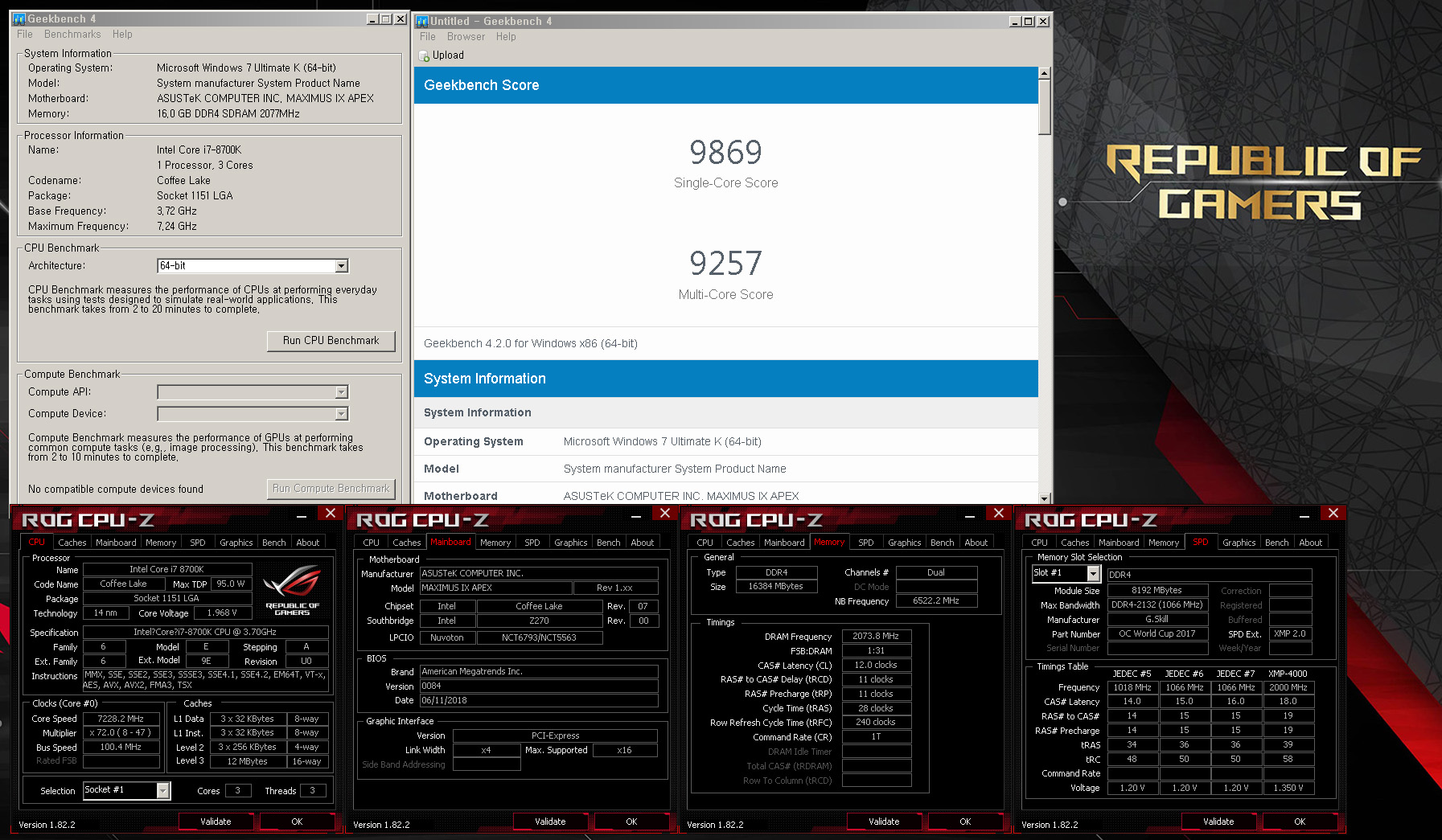Open Slot #1 dropdown in SPD window
The height and width of the screenshot is (840, 1442).
pos(1094,573)
